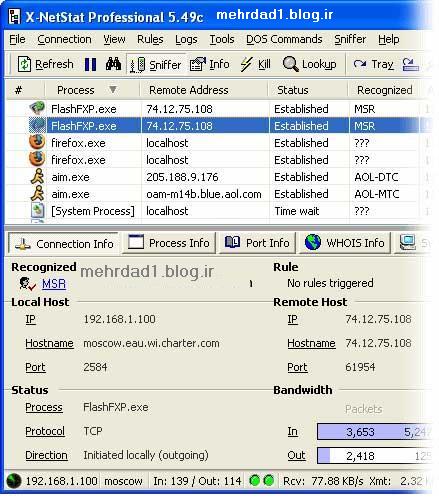Click the Local Host Port link
Screen dimensions: 439x500
click(35, 367)
